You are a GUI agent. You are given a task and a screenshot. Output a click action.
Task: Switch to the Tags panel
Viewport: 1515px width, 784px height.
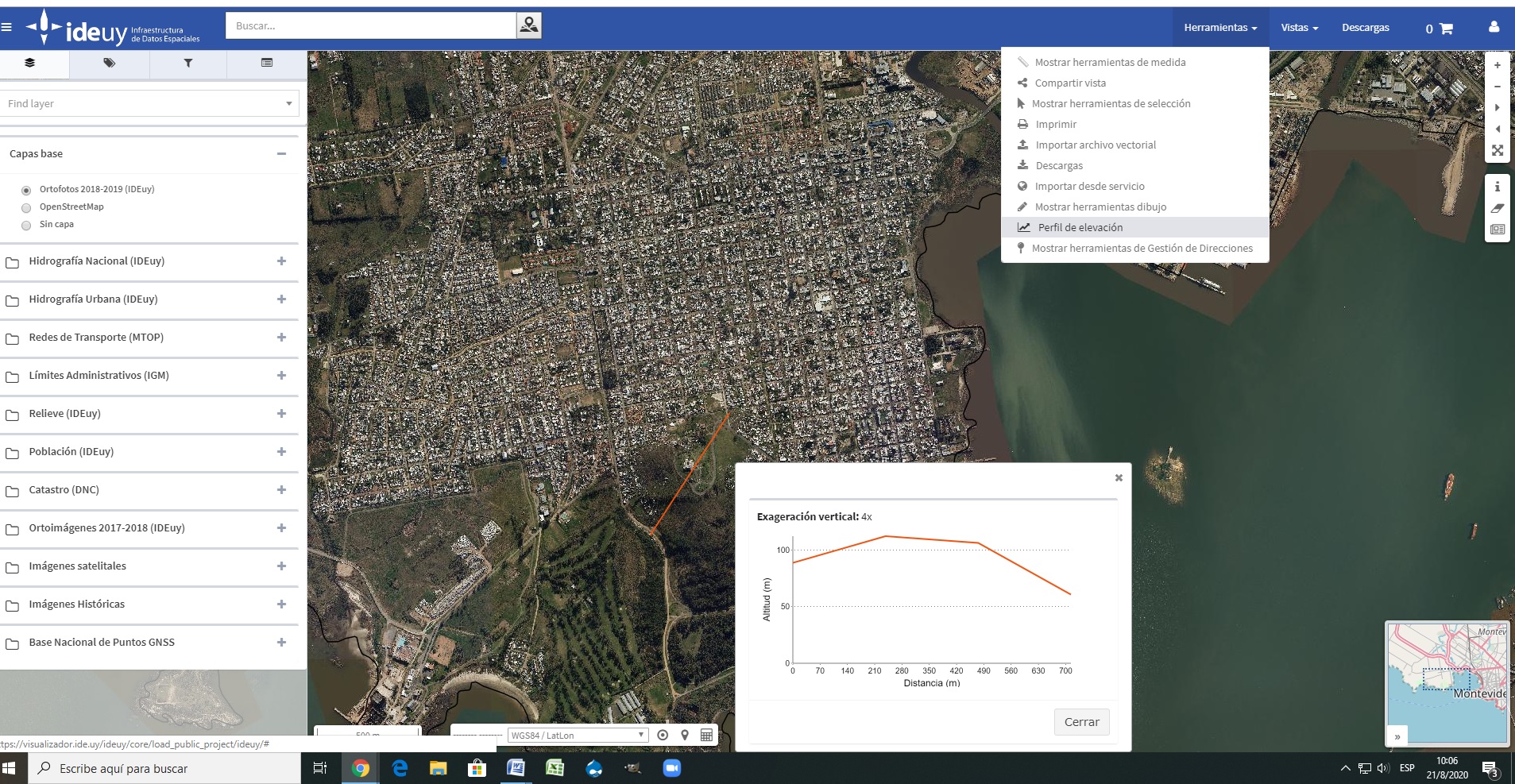coord(109,63)
